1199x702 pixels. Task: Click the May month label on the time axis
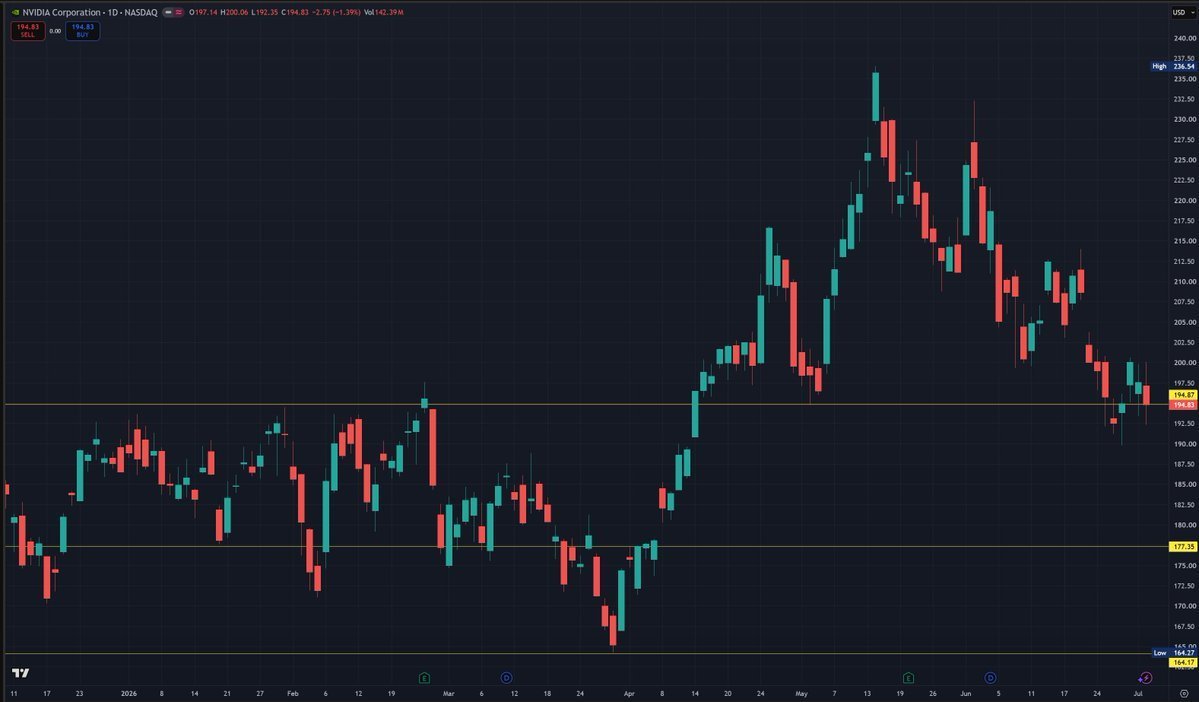(801, 694)
